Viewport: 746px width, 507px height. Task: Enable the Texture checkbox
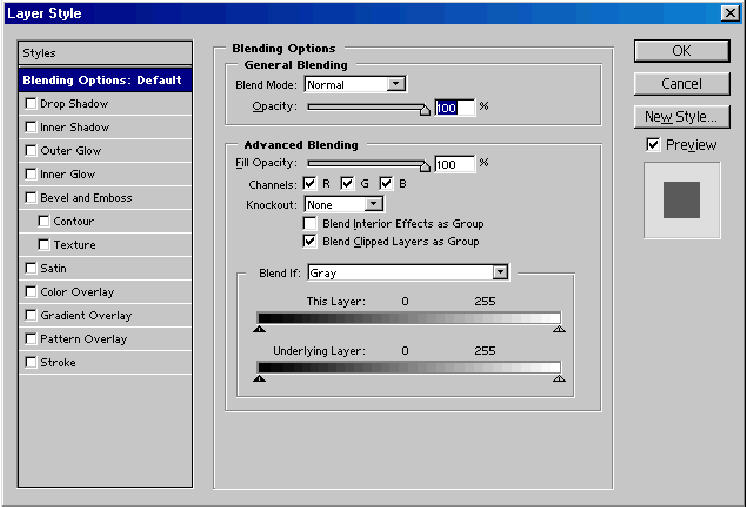coord(44,244)
